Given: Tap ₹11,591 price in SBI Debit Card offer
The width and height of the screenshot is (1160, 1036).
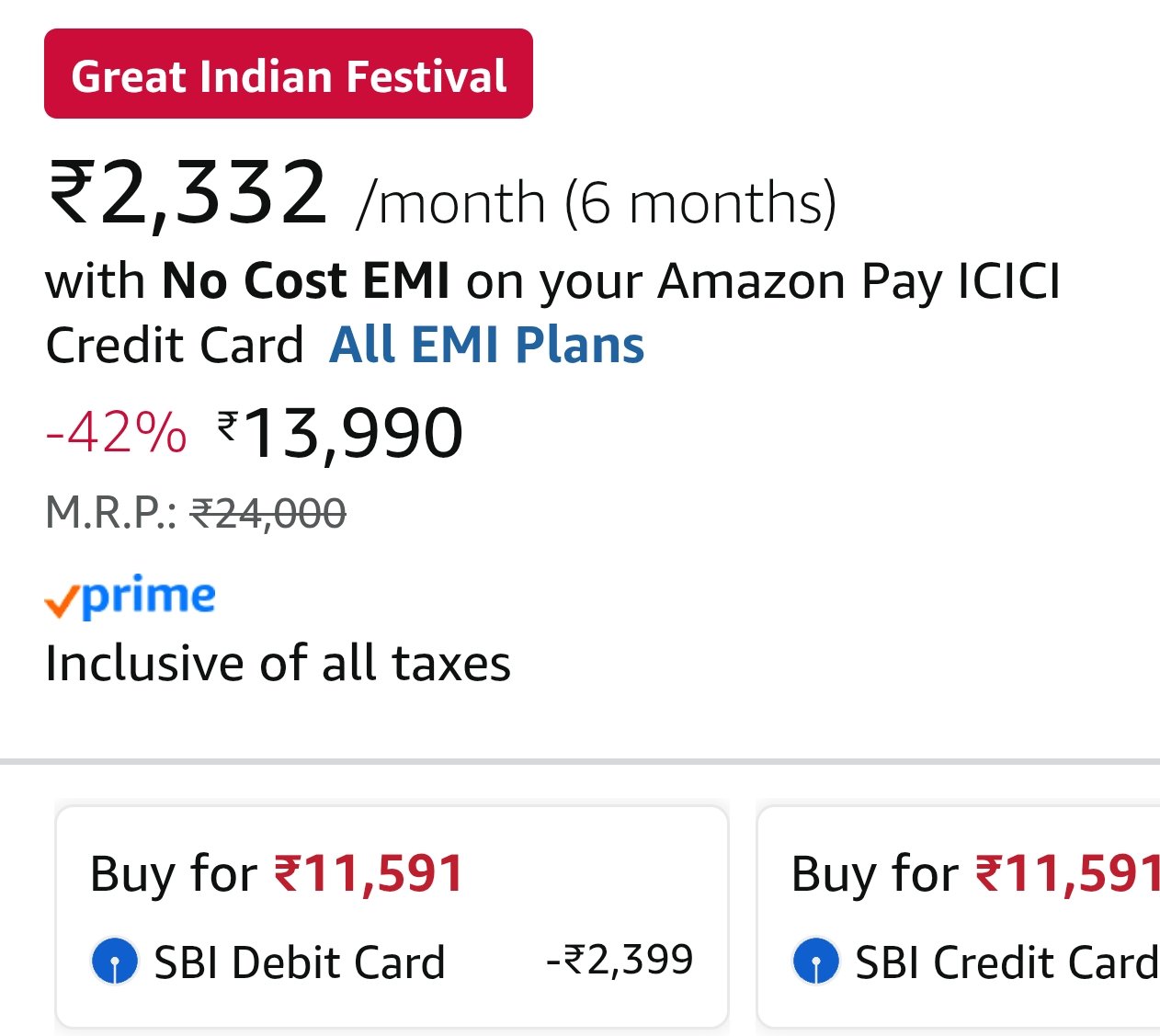Looking at the screenshot, I should click(x=369, y=873).
